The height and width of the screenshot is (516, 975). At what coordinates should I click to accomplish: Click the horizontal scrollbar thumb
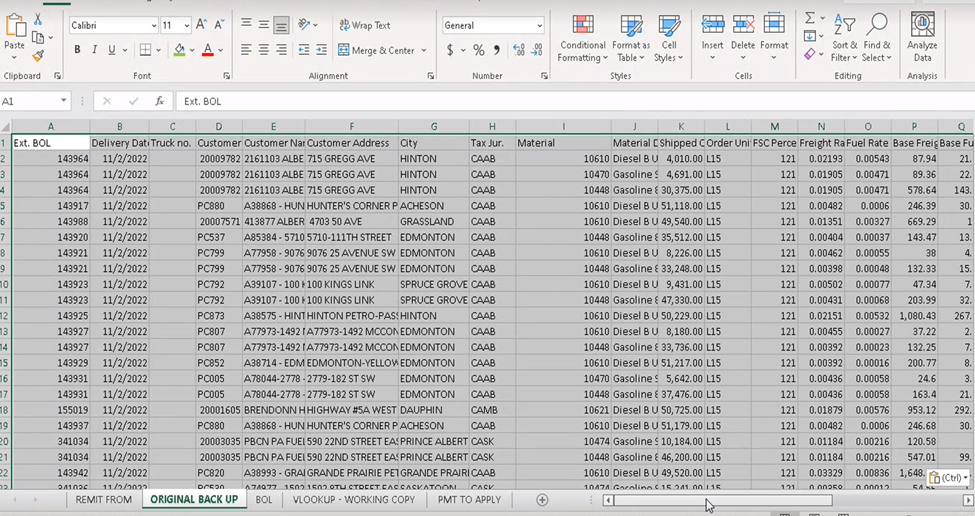(x=723, y=500)
